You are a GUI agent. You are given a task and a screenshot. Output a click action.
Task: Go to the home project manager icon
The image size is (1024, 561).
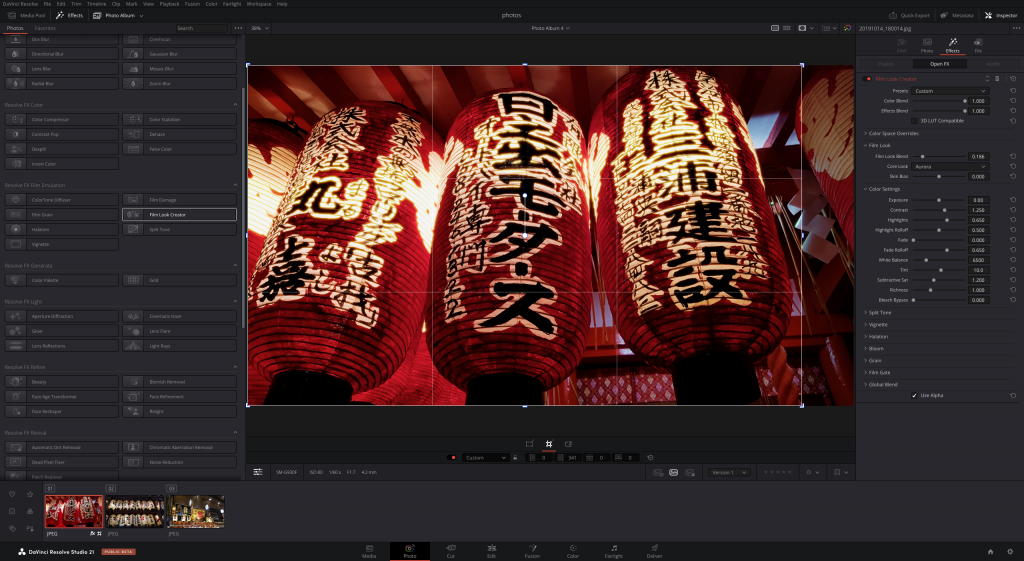click(990, 552)
